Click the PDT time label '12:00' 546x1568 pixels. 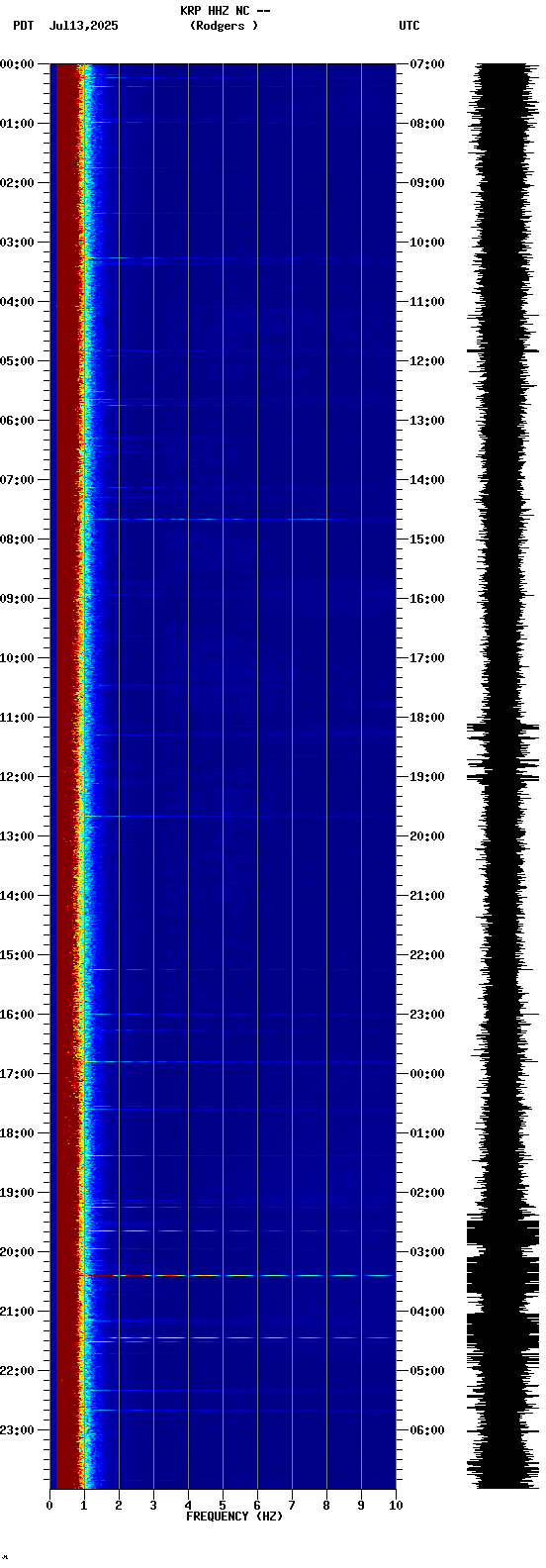tap(18, 777)
